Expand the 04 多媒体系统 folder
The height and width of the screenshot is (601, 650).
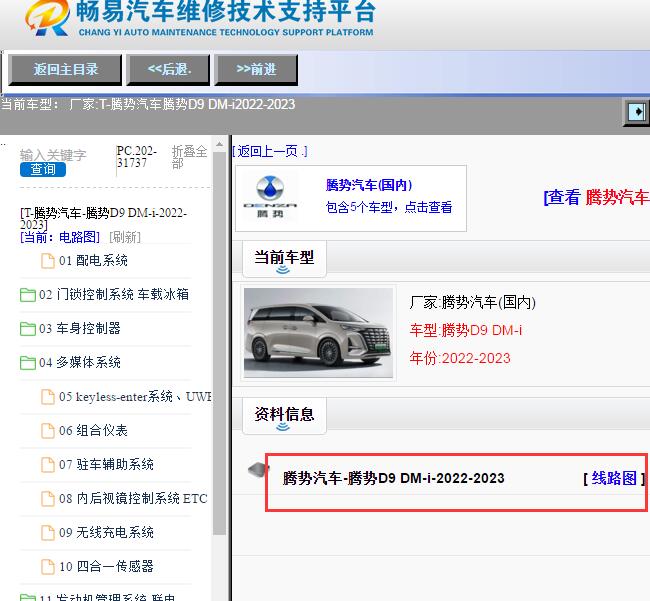[x=28, y=363]
